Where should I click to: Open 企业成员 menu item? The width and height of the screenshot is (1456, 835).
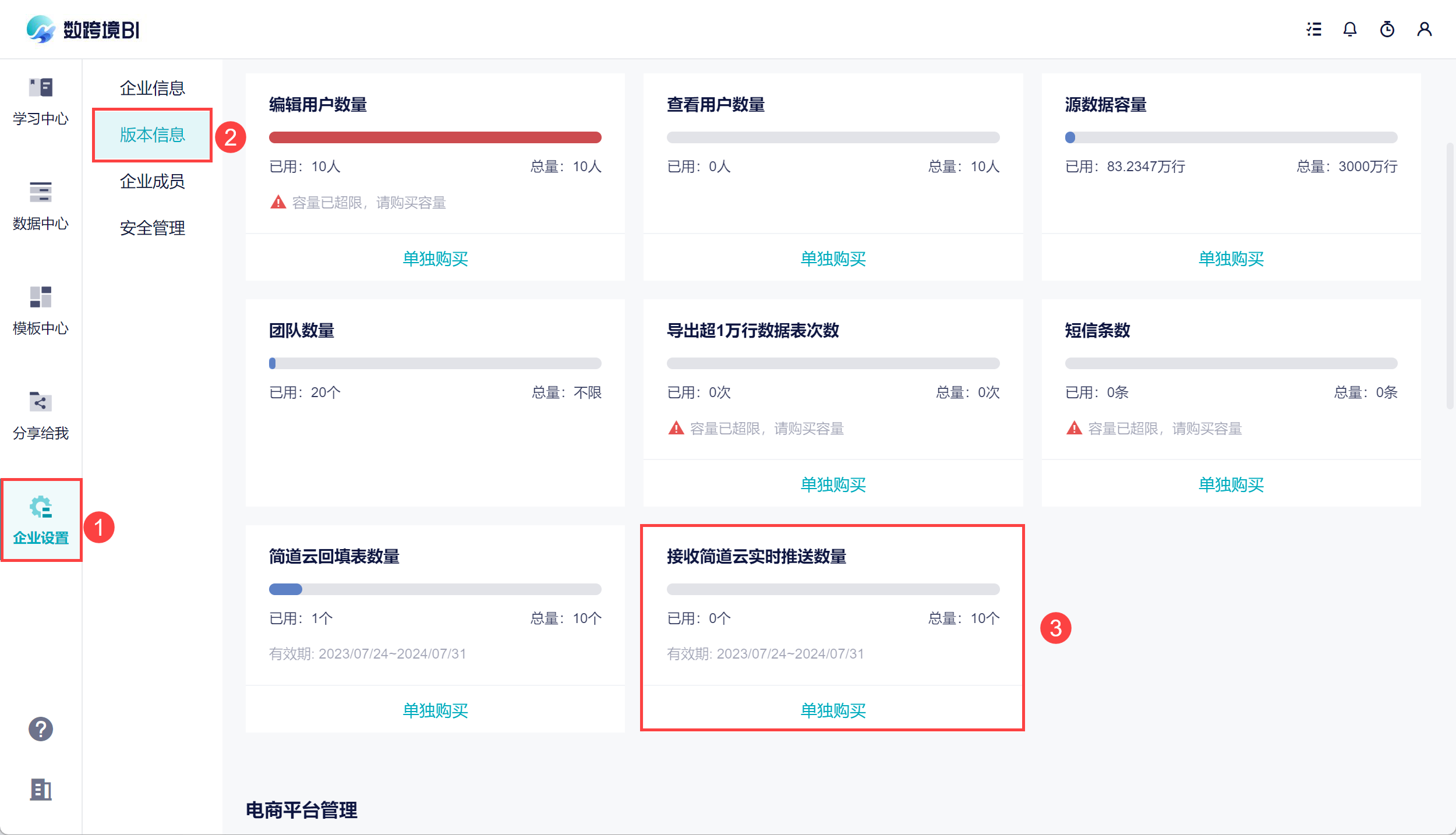tap(152, 181)
